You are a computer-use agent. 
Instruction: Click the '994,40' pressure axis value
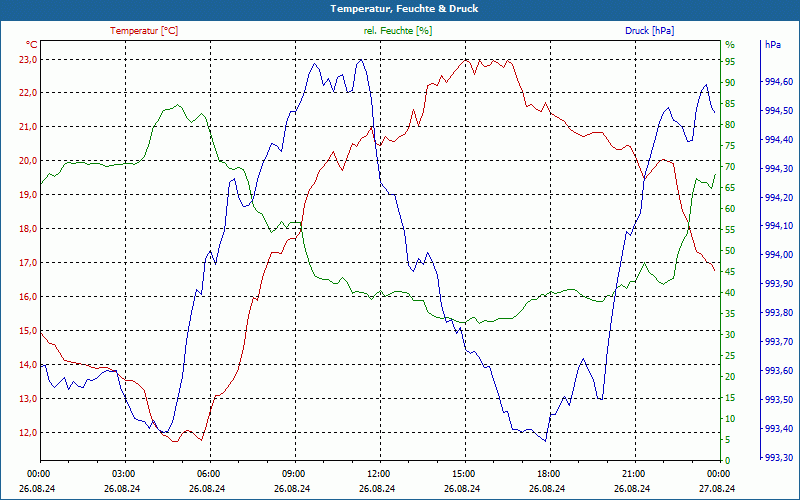coord(779,140)
